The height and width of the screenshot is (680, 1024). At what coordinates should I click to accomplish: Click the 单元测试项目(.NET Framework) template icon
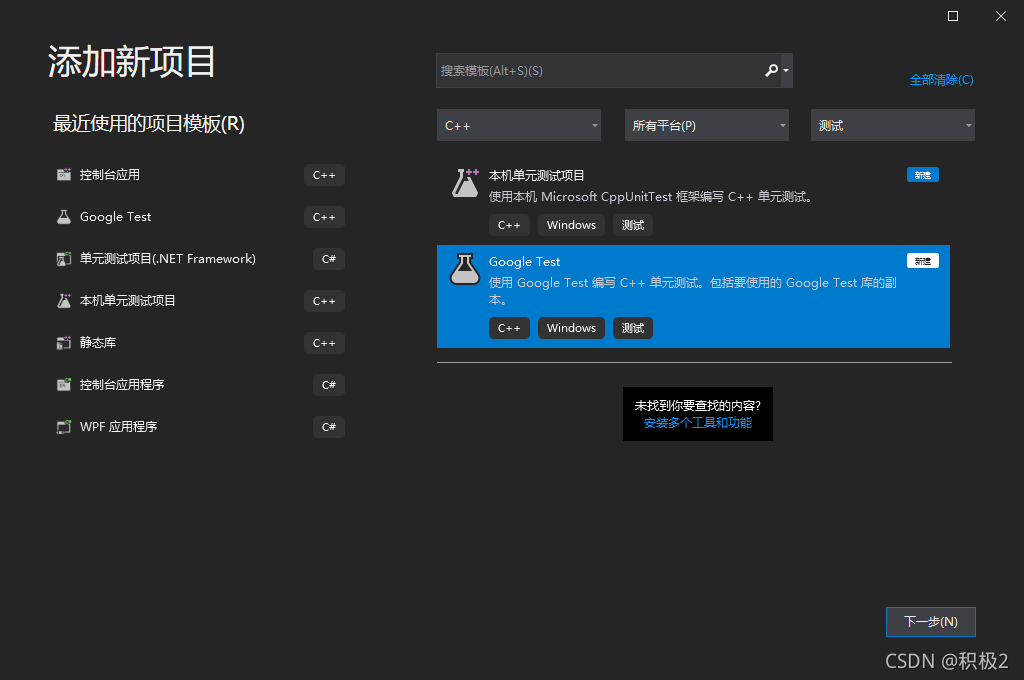[x=63, y=259]
